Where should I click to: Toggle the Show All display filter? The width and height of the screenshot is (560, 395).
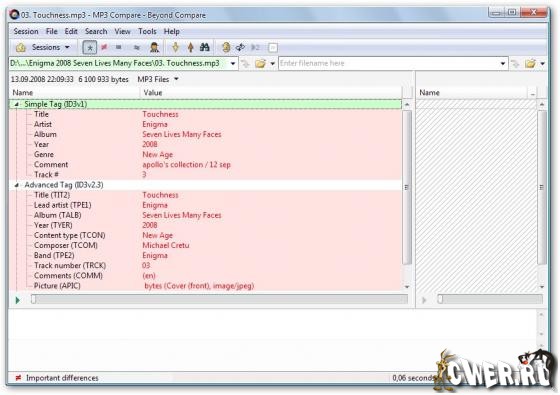pos(89,47)
